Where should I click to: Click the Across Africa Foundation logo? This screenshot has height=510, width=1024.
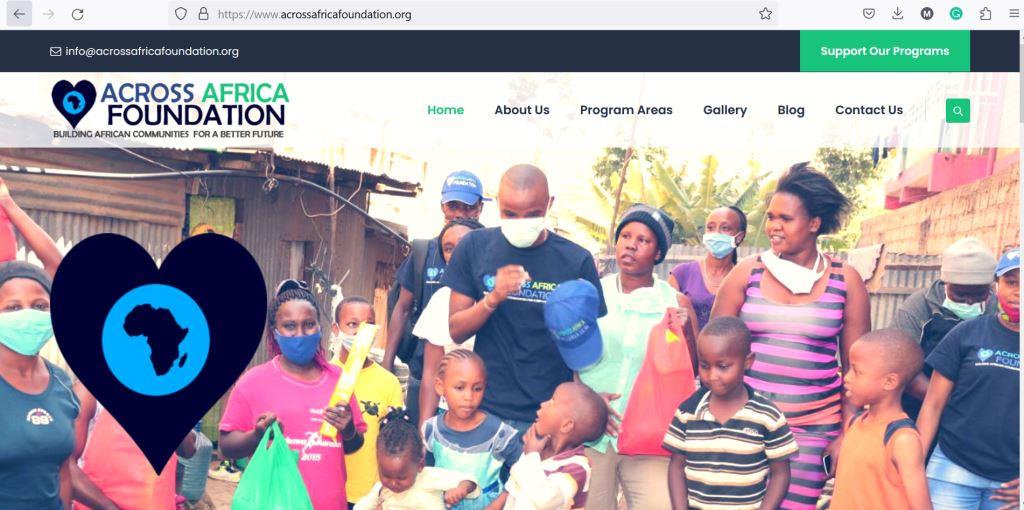170,110
